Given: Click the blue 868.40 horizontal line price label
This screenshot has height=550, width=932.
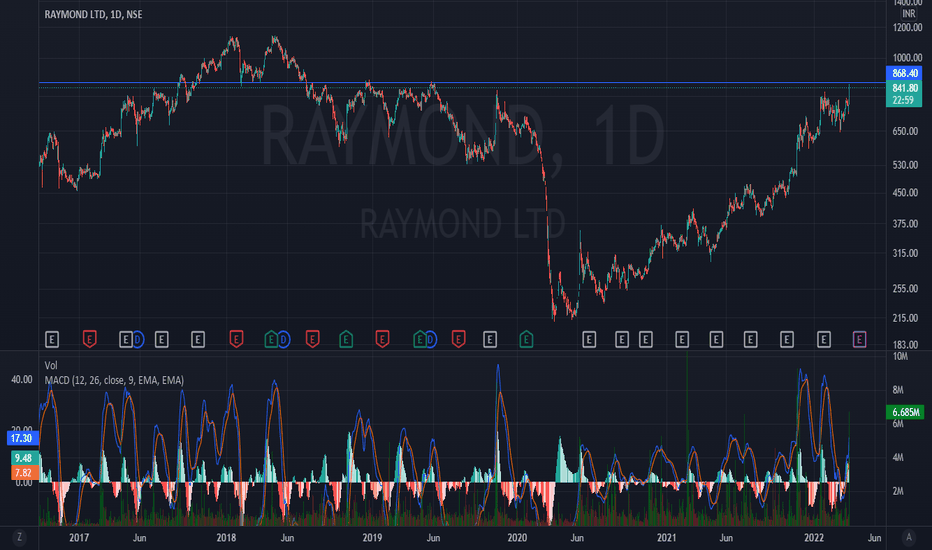Looking at the screenshot, I should pos(904,73).
